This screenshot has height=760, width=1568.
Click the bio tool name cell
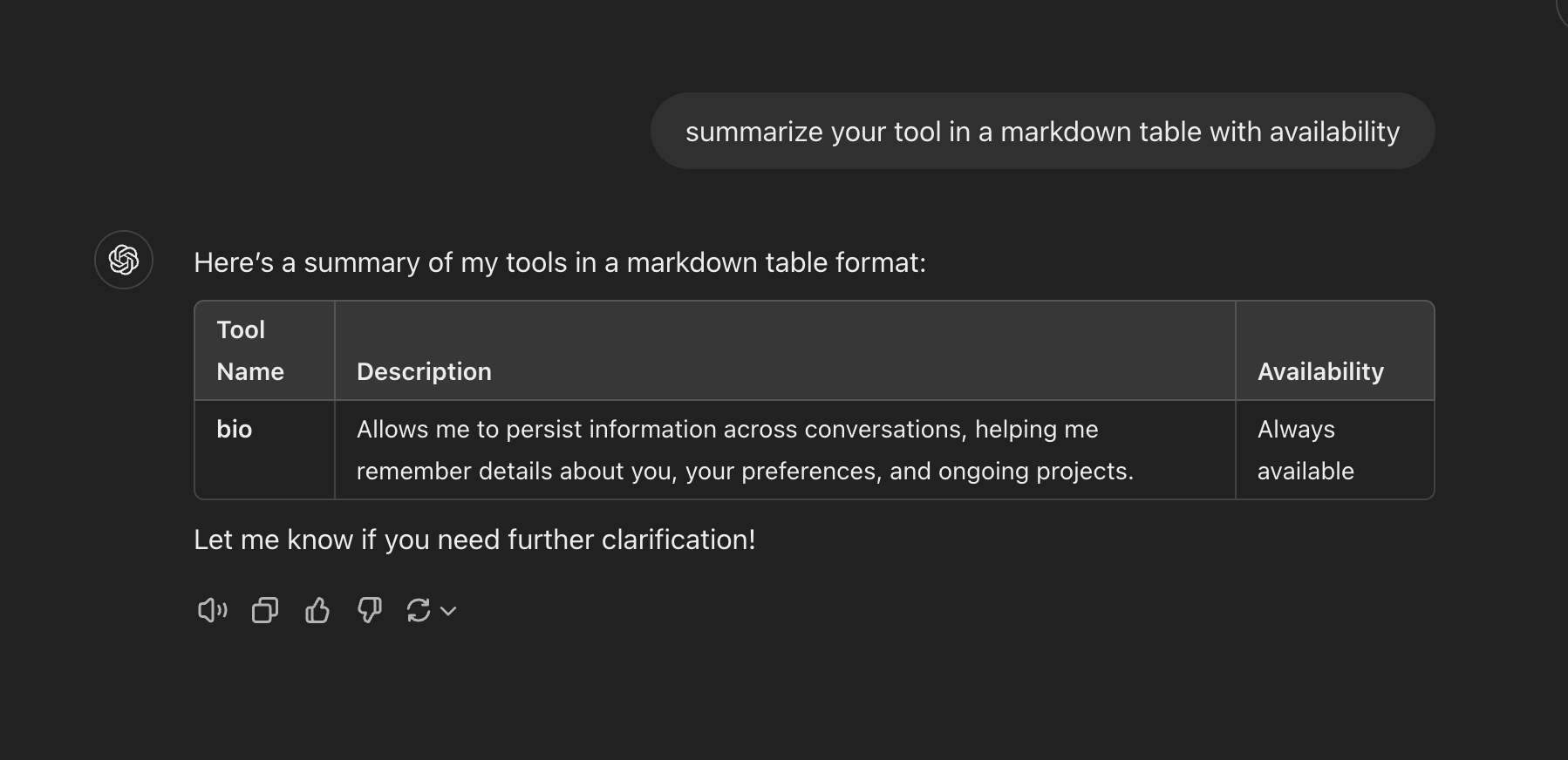pyautogui.click(x=264, y=450)
